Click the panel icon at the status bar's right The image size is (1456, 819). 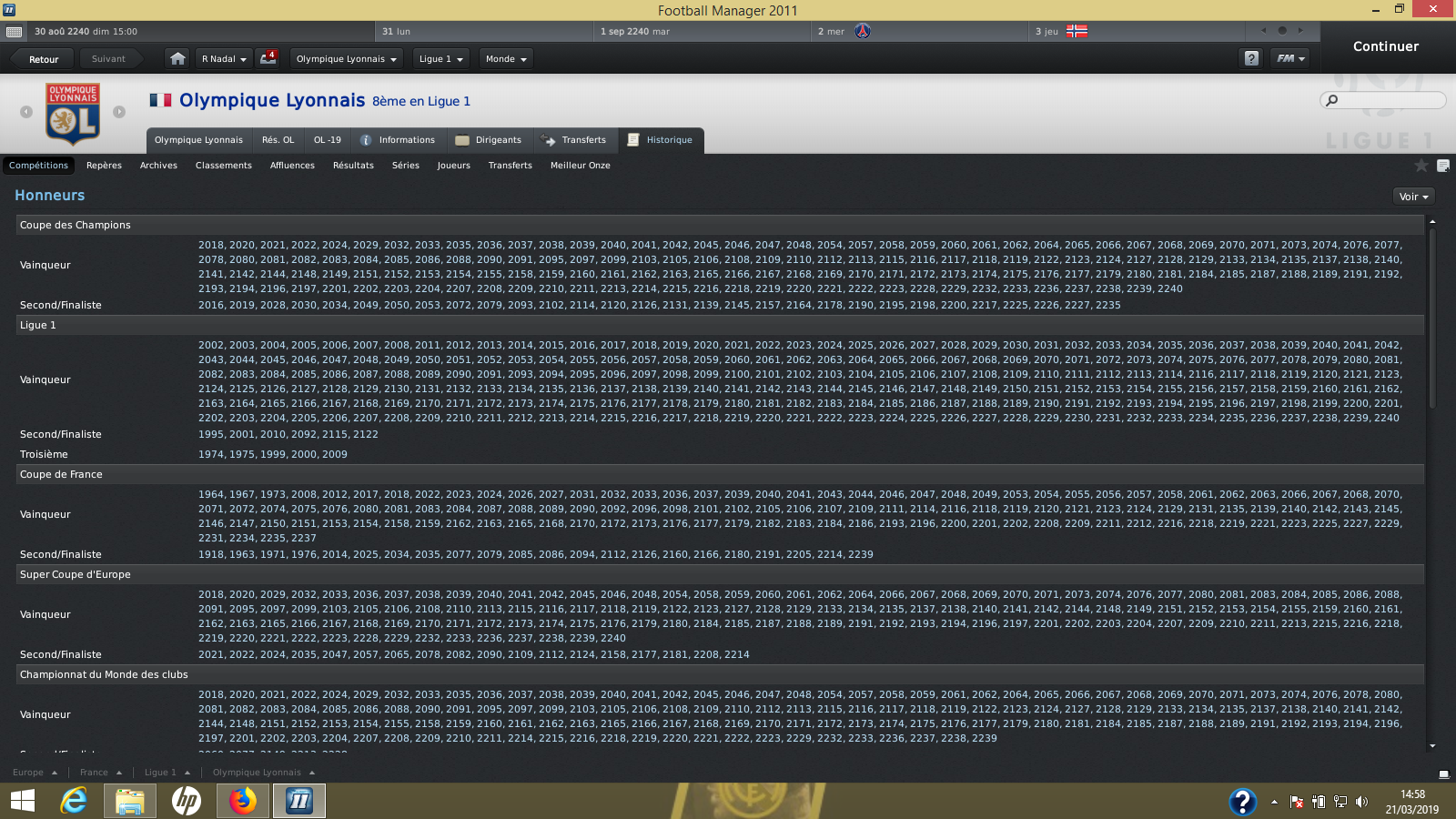point(1443,774)
